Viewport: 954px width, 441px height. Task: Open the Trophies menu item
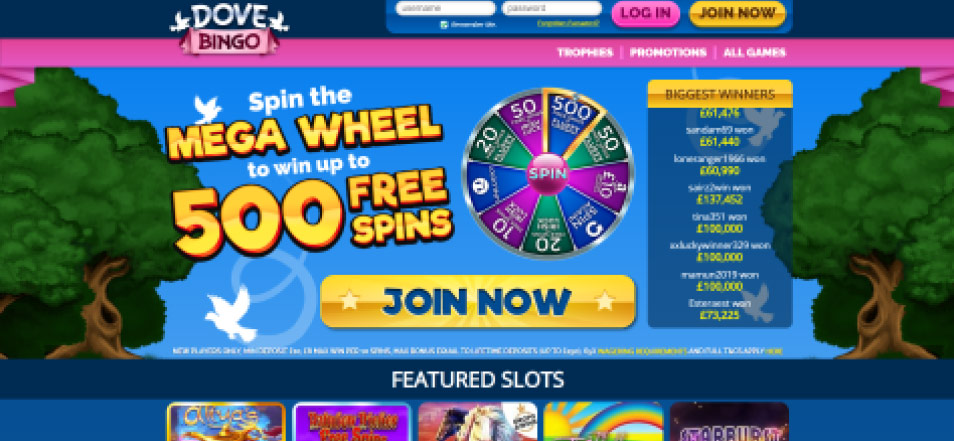585,52
